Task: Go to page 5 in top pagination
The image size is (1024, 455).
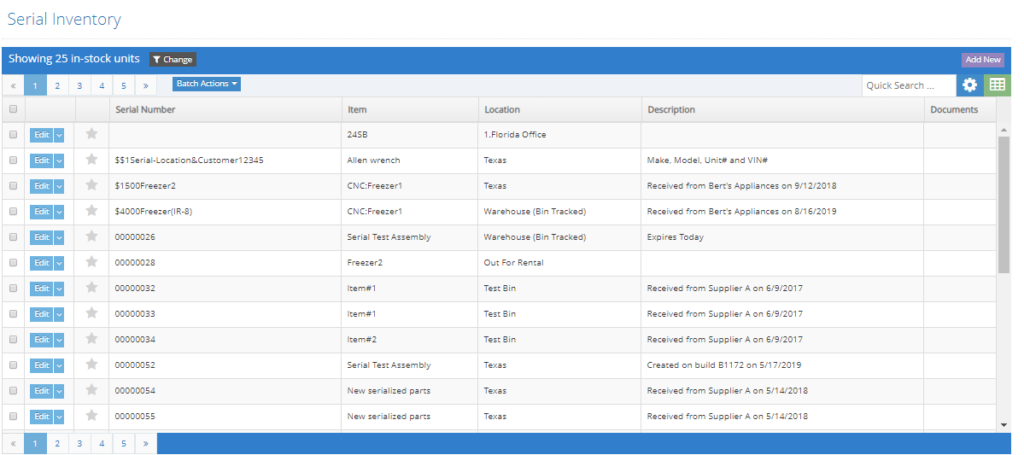Action: [x=123, y=86]
